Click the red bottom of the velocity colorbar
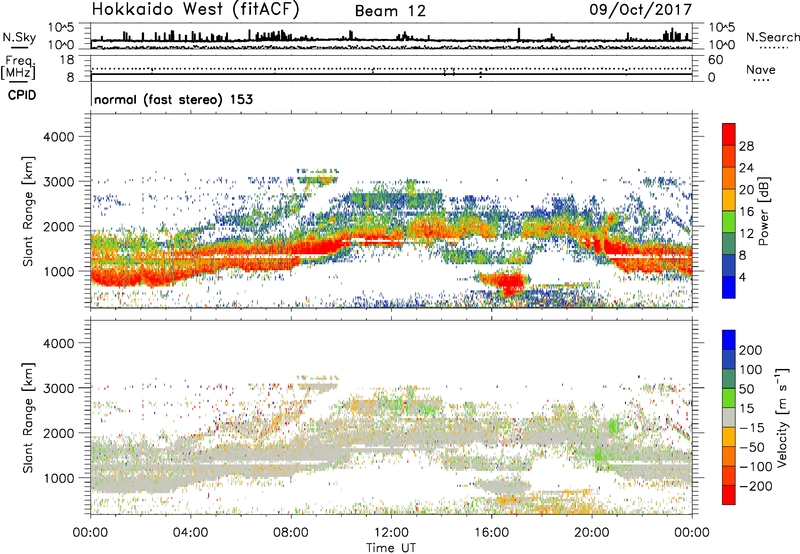This screenshot has height=554, width=800. coord(729,495)
